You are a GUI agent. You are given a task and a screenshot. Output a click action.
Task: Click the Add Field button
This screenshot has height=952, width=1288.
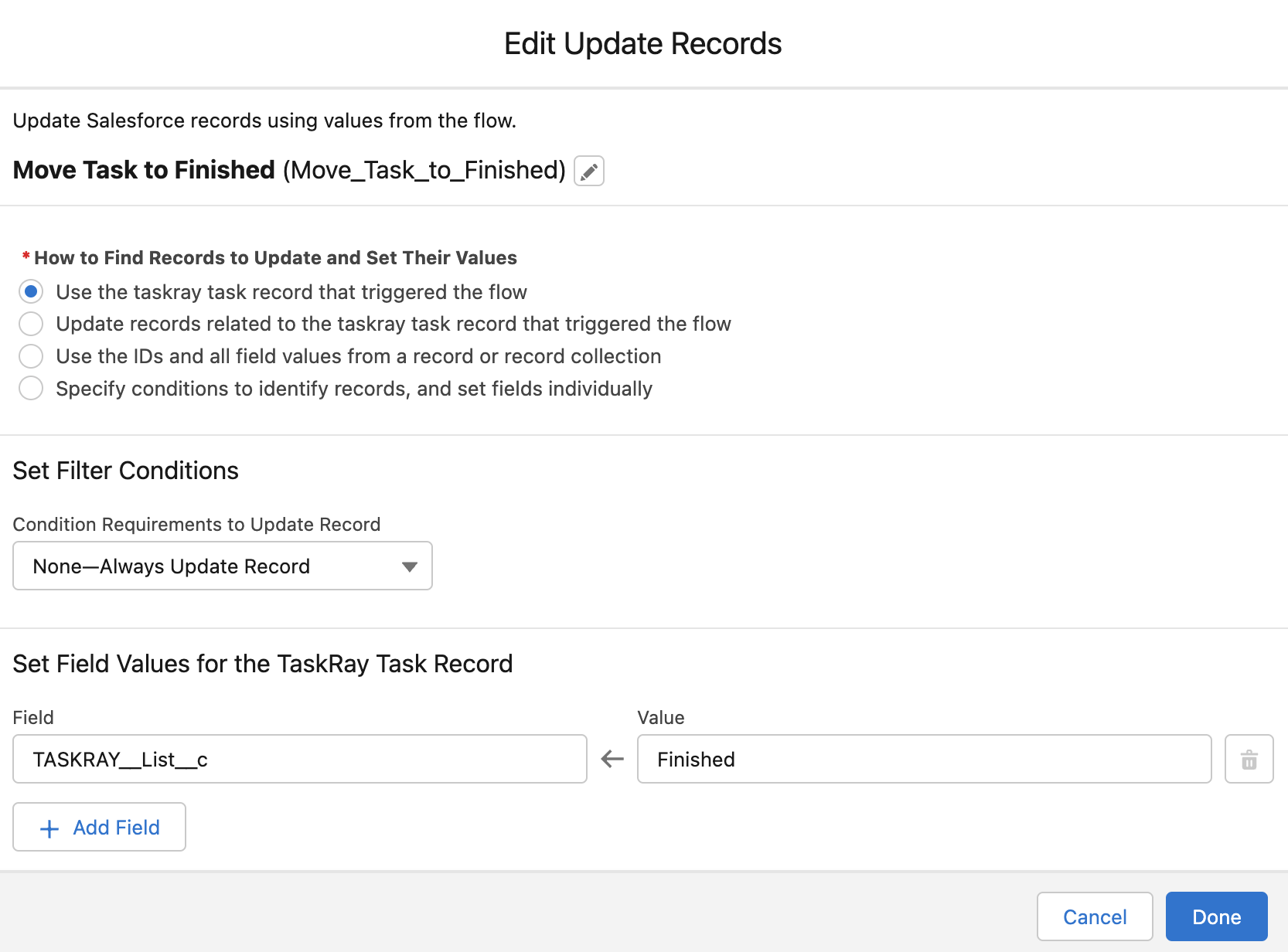[x=99, y=827]
